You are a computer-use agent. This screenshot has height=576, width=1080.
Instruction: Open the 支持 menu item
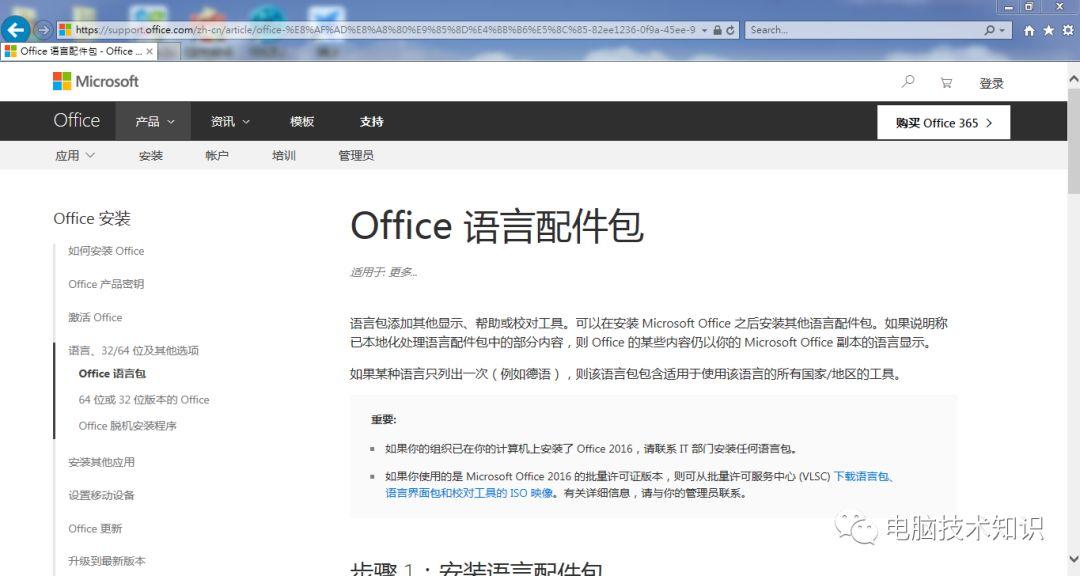pos(371,121)
